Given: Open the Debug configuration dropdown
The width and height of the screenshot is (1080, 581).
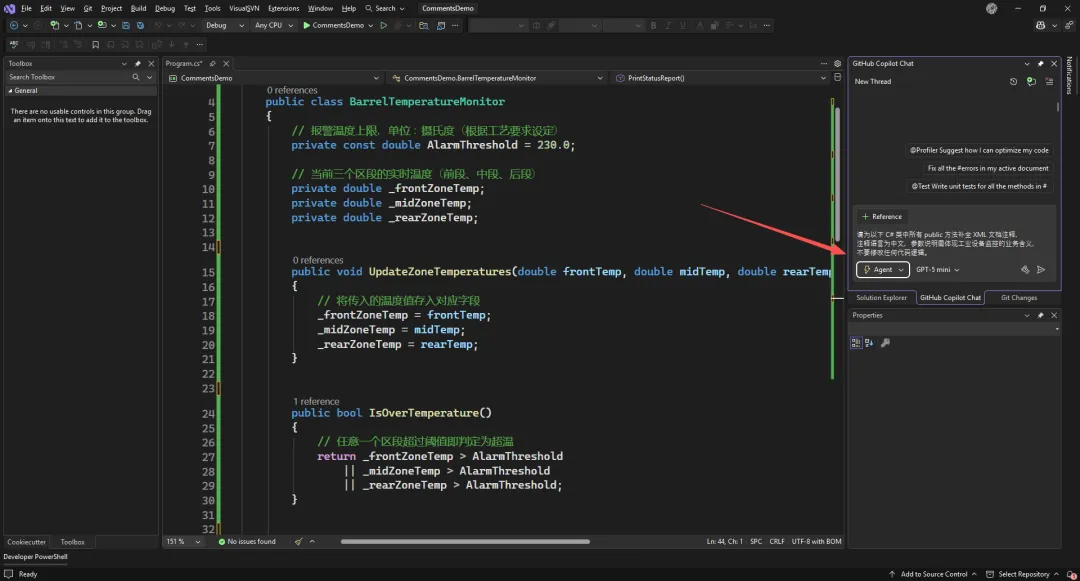Looking at the screenshot, I should 225,25.
